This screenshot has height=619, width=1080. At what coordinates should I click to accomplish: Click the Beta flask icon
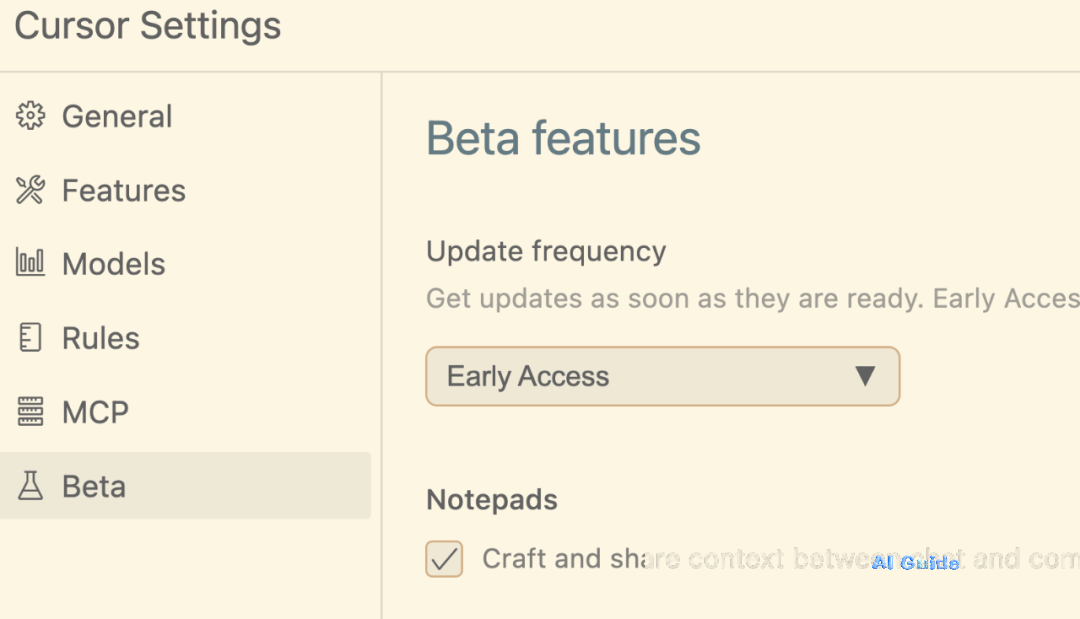click(31, 486)
